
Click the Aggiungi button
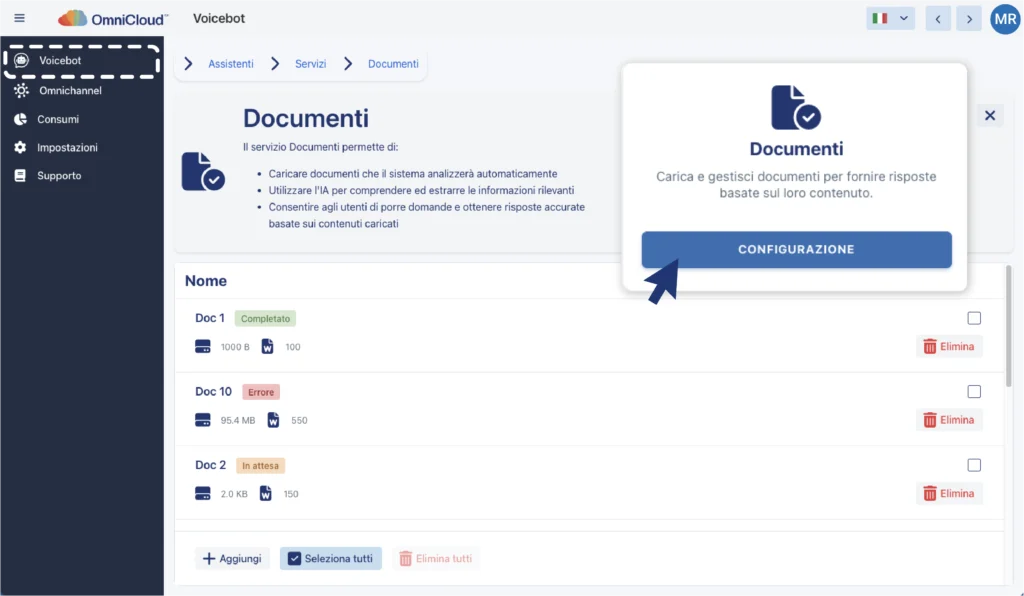click(232, 558)
